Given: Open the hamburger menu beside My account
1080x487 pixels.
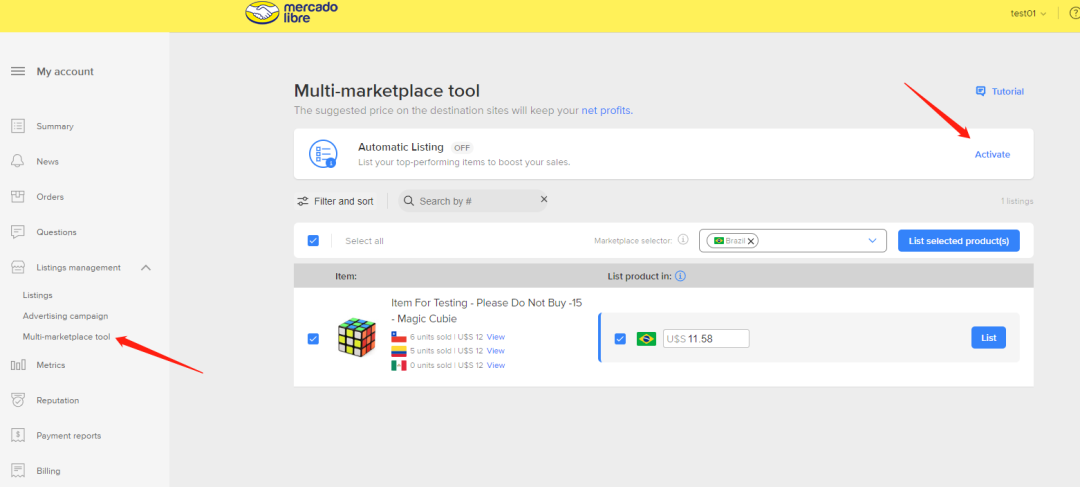Looking at the screenshot, I should (17, 71).
